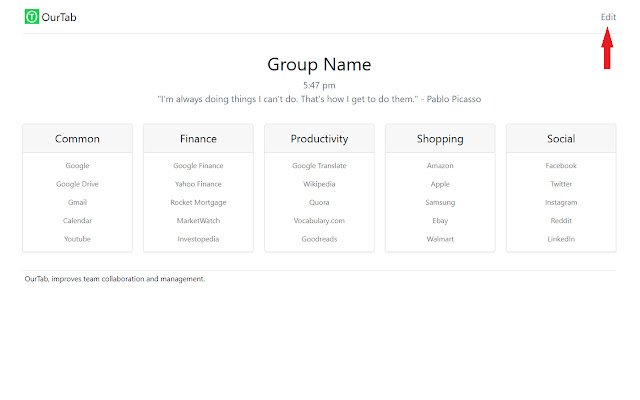Open the Google Translate link
The height and width of the screenshot is (400, 640).
[319, 166]
